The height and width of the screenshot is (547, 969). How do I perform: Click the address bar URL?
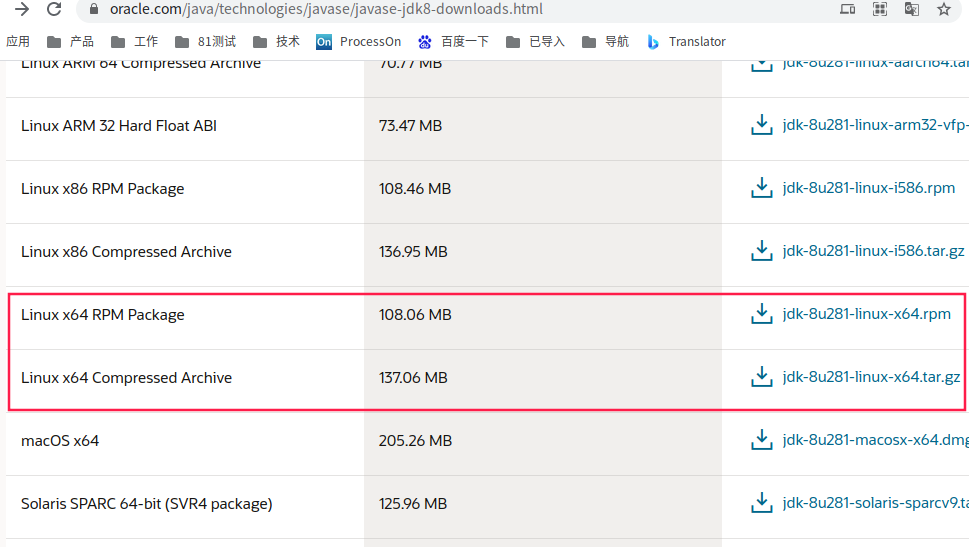click(326, 9)
